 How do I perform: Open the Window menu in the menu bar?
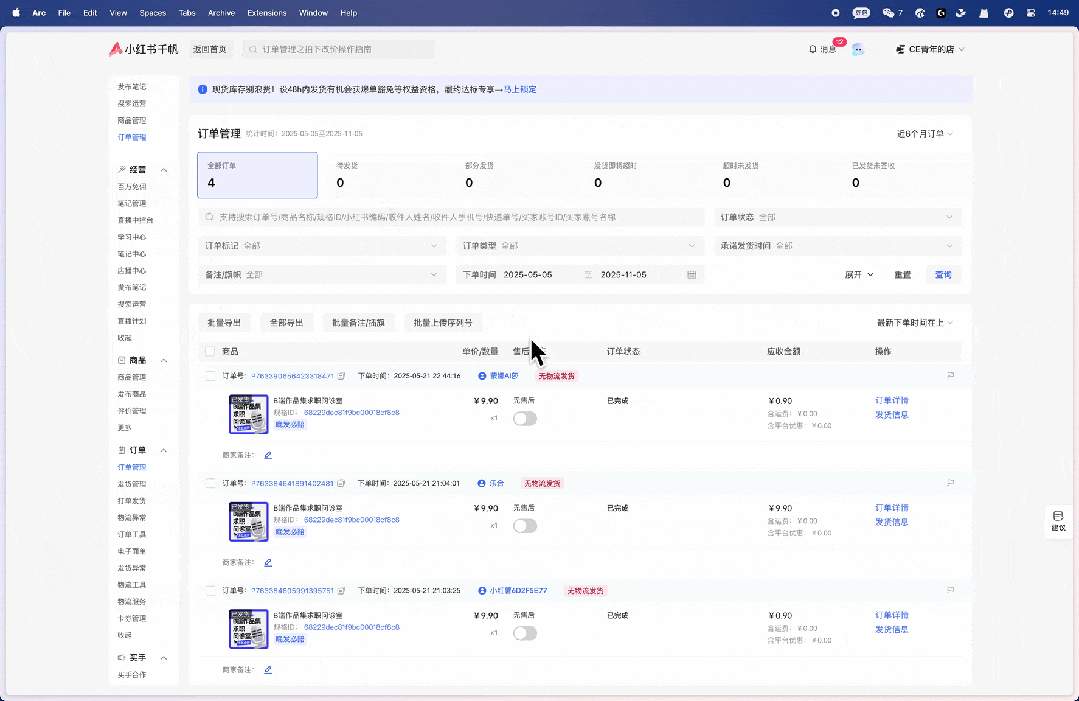point(313,12)
